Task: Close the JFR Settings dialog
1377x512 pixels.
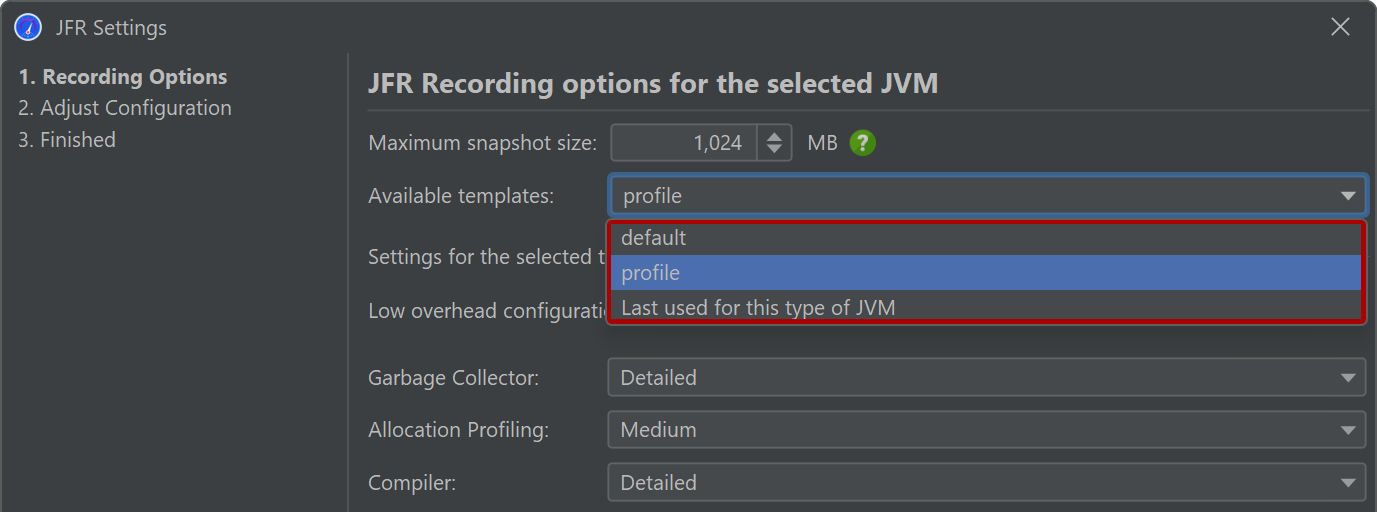Action: 1340,27
